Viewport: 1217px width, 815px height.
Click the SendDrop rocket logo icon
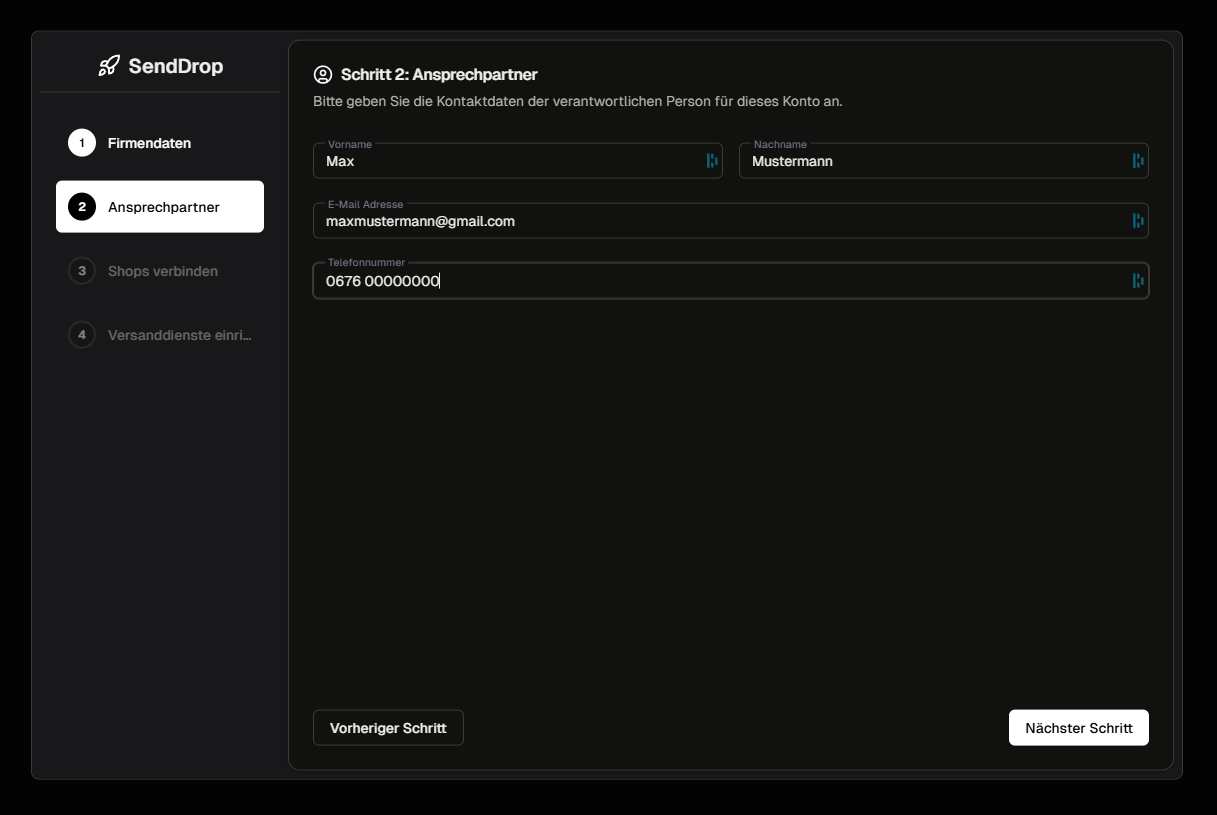click(x=109, y=66)
